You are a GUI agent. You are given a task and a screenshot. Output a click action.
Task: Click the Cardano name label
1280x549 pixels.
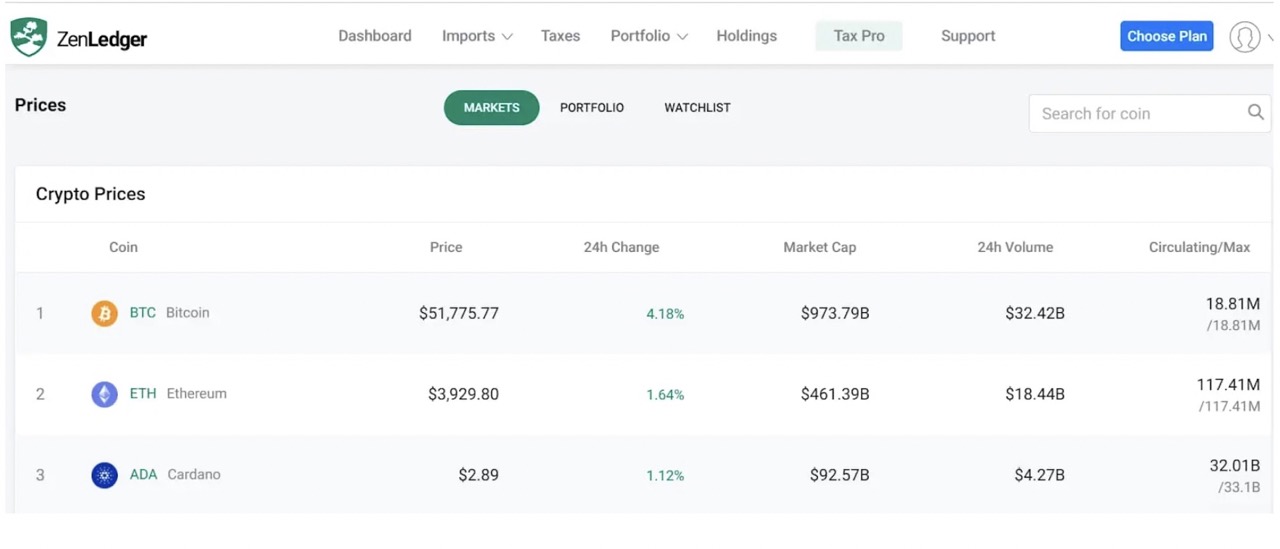point(194,475)
